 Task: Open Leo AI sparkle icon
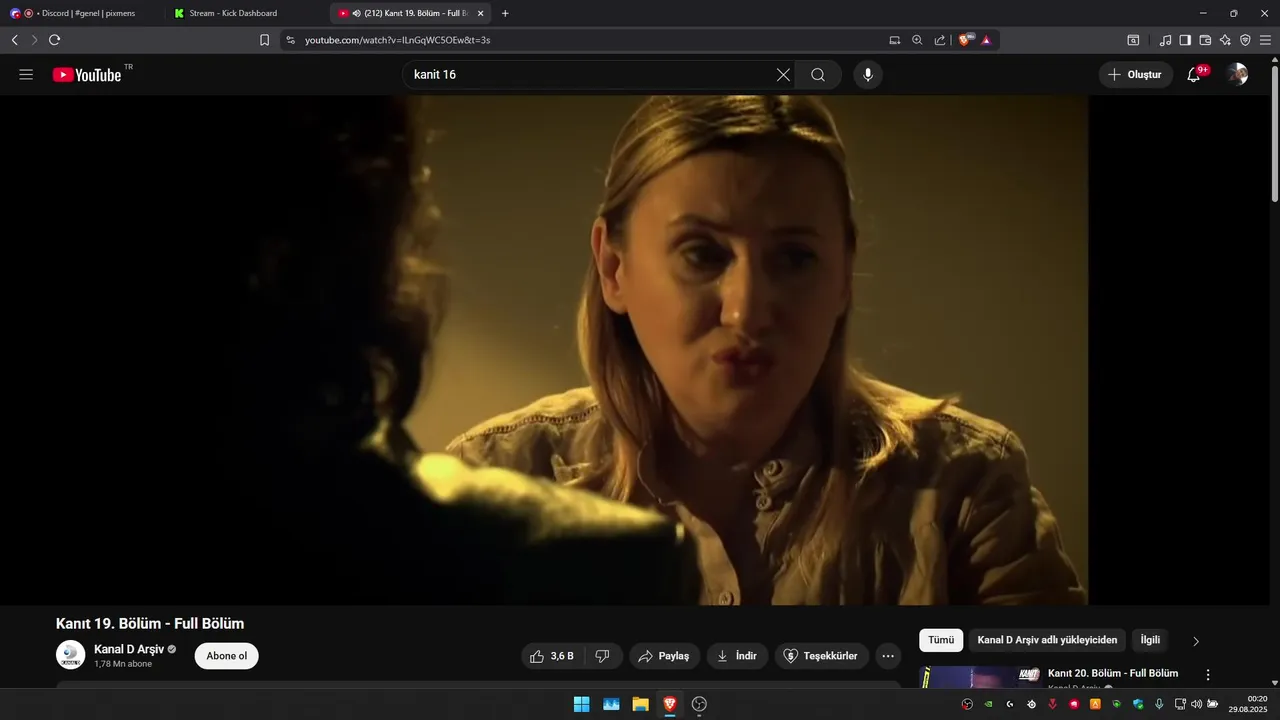(1225, 40)
